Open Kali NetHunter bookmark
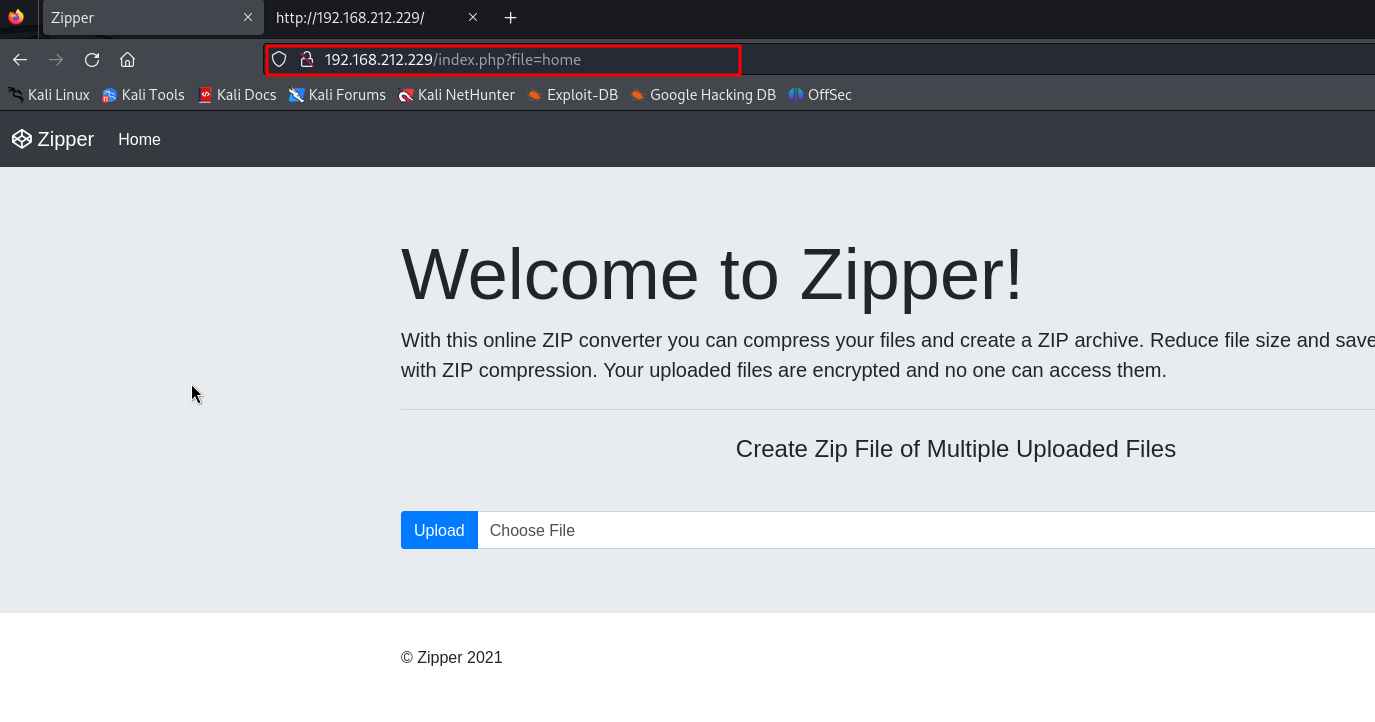Viewport: 1375px width, 722px height. tap(456, 95)
